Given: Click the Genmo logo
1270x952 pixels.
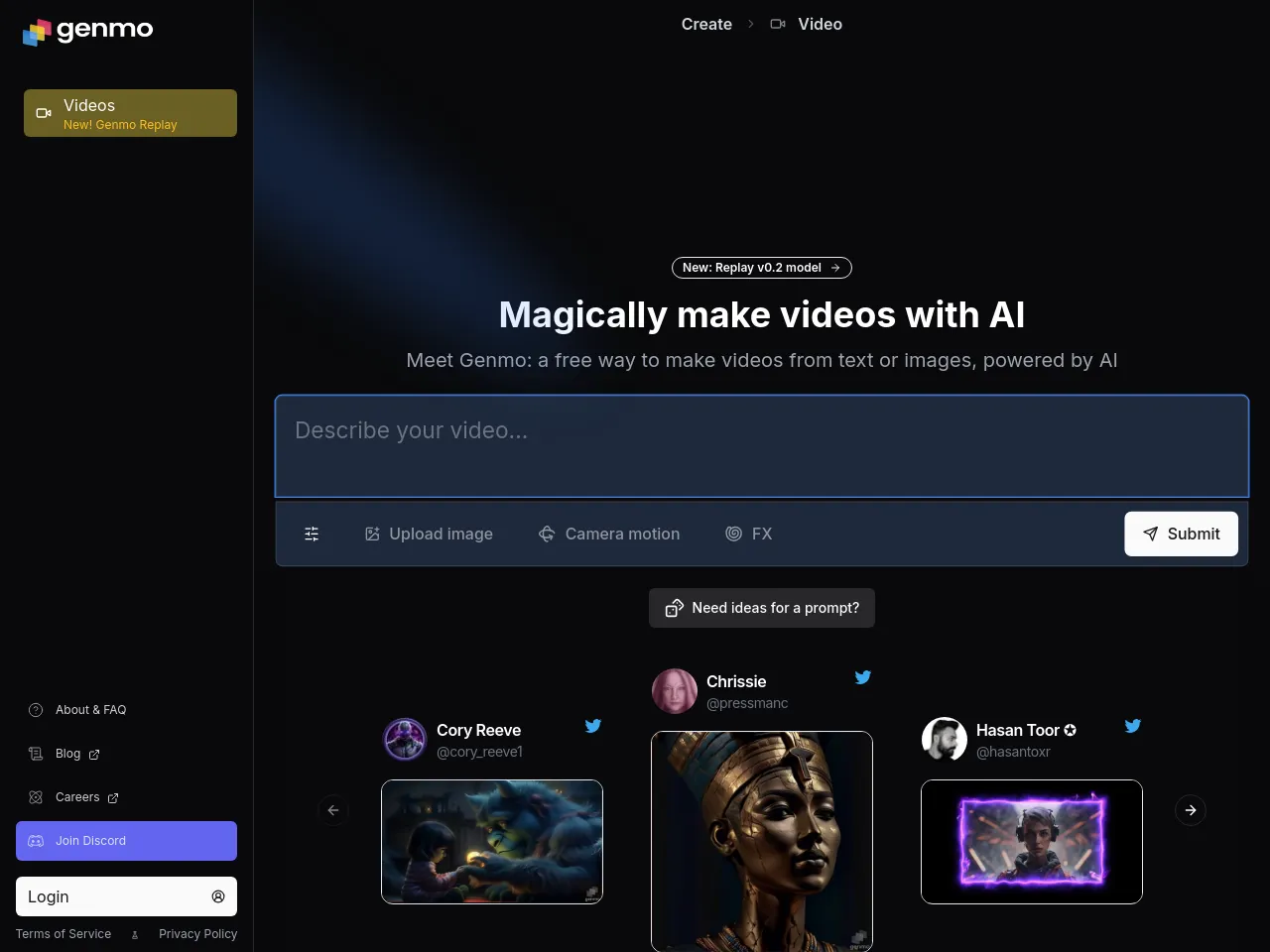Looking at the screenshot, I should [x=88, y=31].
